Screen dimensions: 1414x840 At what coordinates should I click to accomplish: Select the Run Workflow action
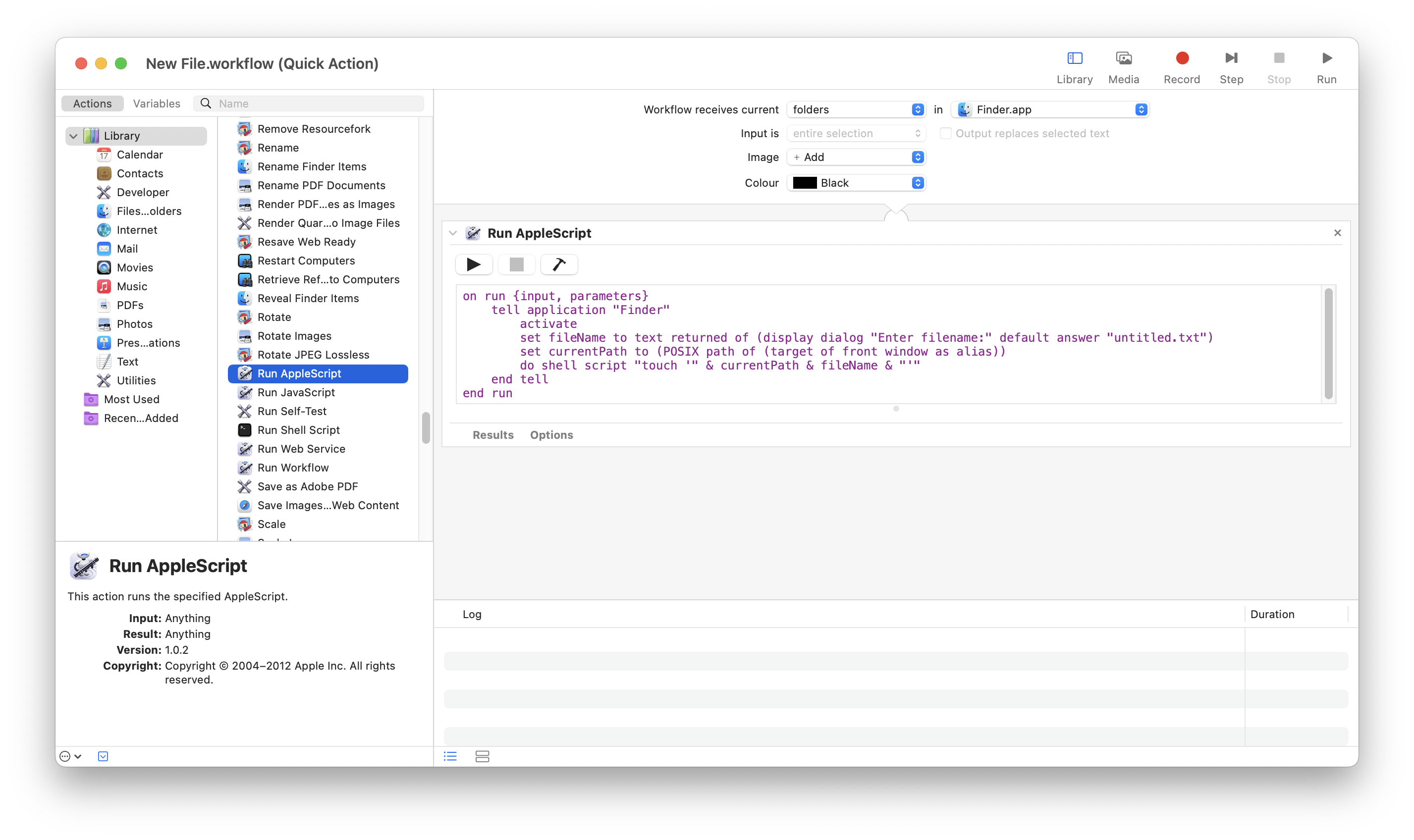point(318,468)
